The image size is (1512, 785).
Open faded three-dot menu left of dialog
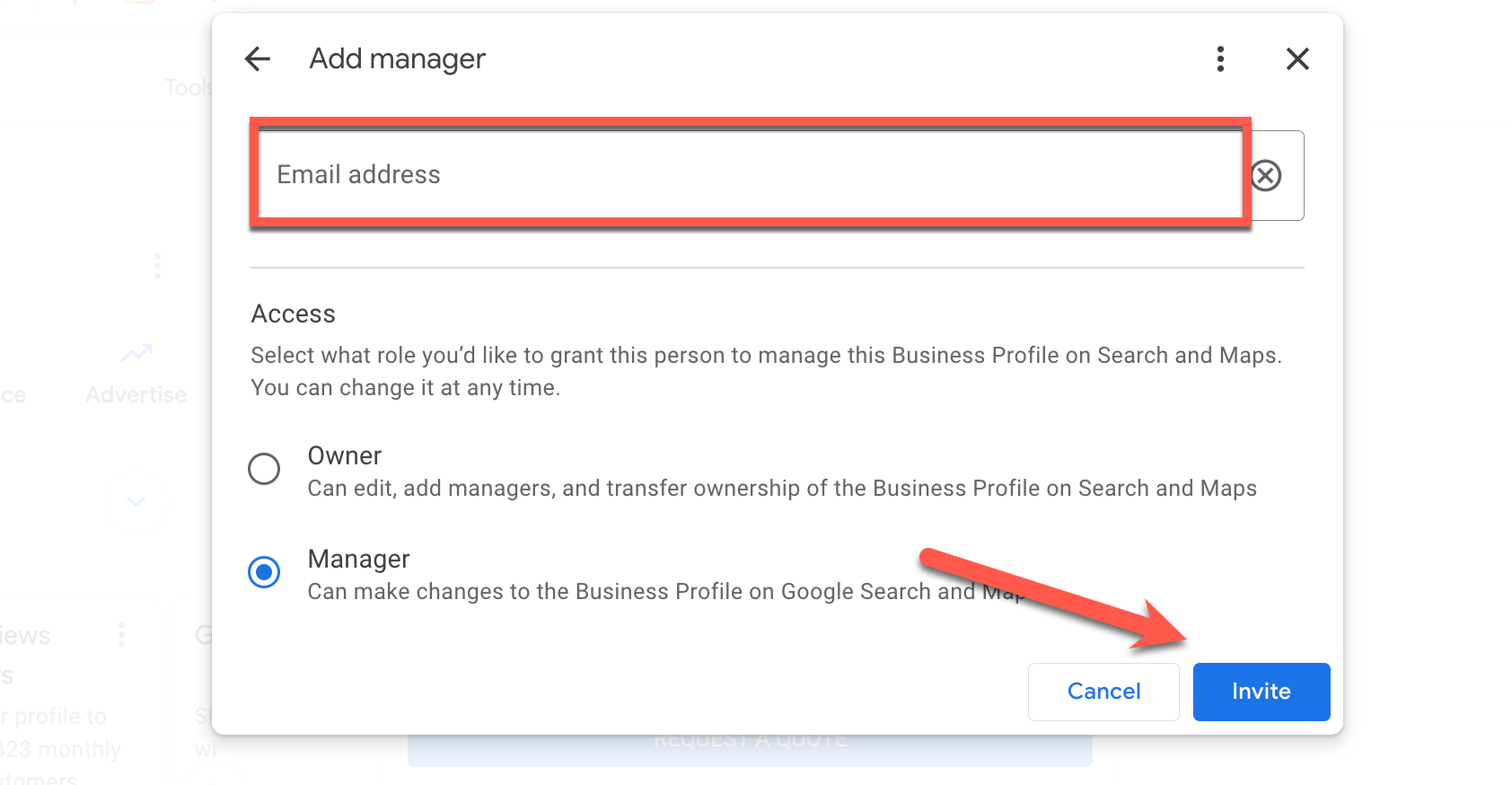coord(157,266)
